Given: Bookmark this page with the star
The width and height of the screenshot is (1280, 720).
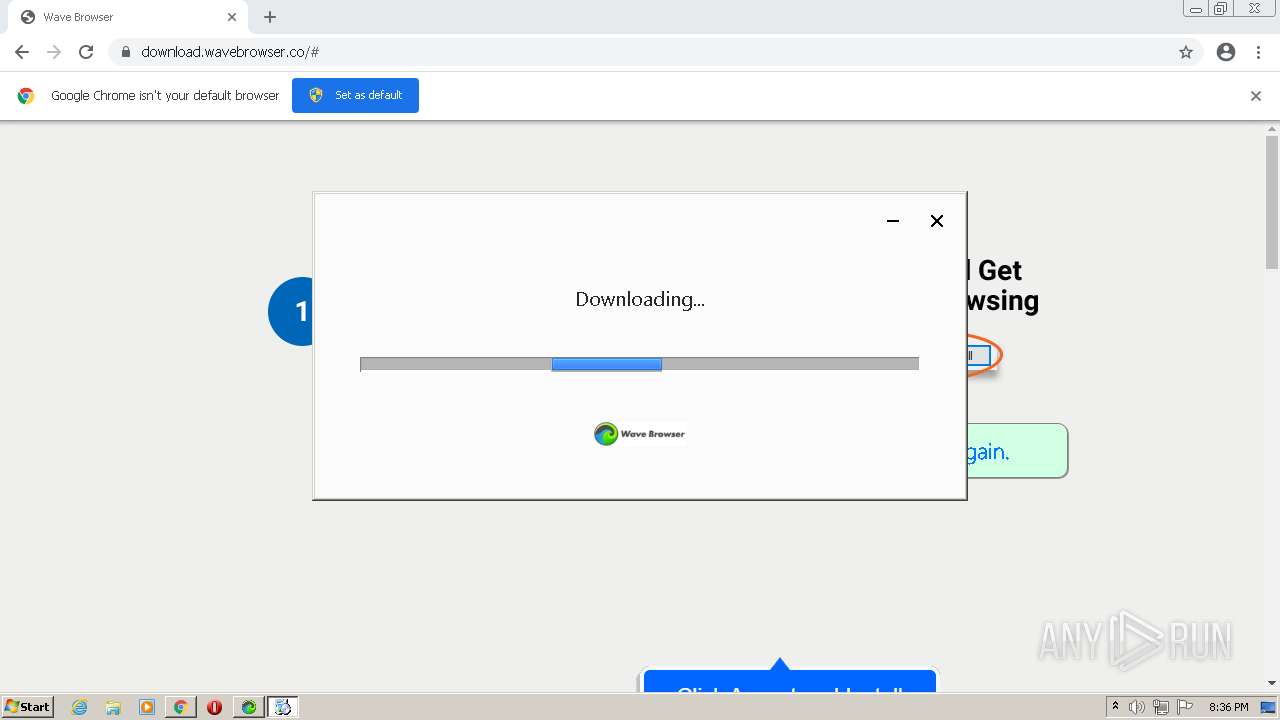Looking at the screenshot, I should click(1186, 52).
